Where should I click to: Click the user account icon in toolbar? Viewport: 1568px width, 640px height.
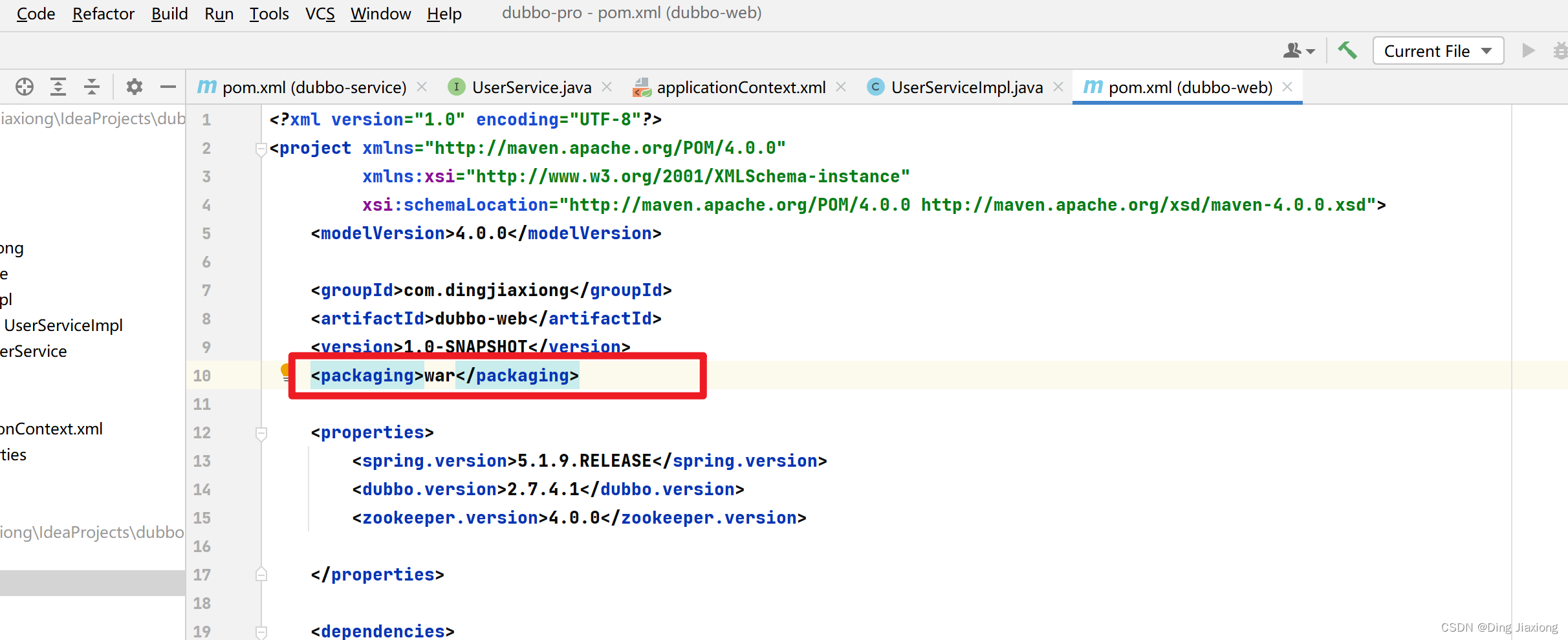point(1298,50)
